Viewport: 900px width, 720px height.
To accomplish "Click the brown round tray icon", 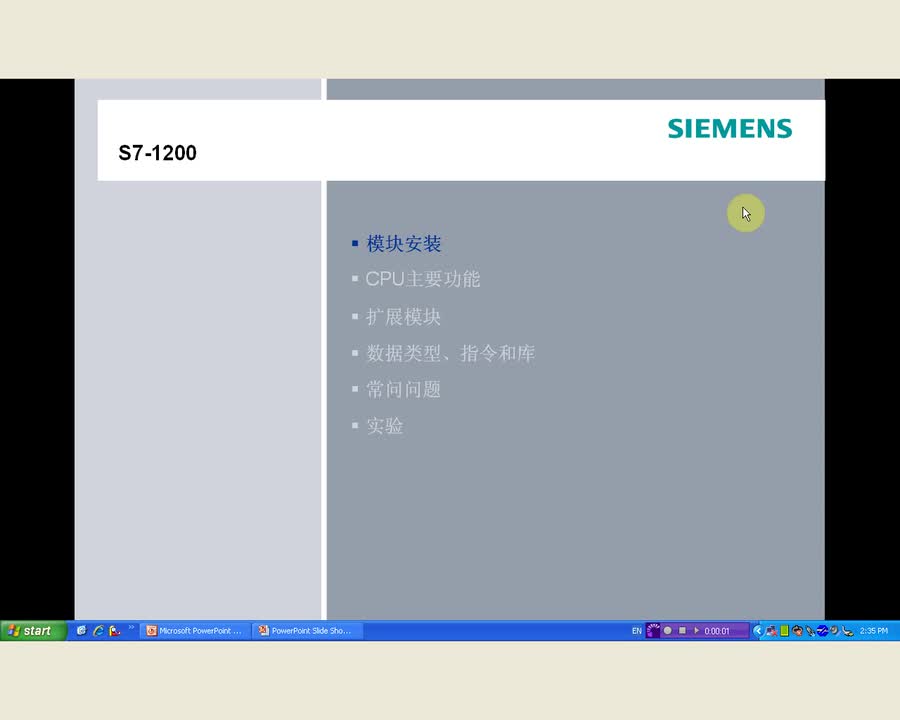I will tap(797, 630).
